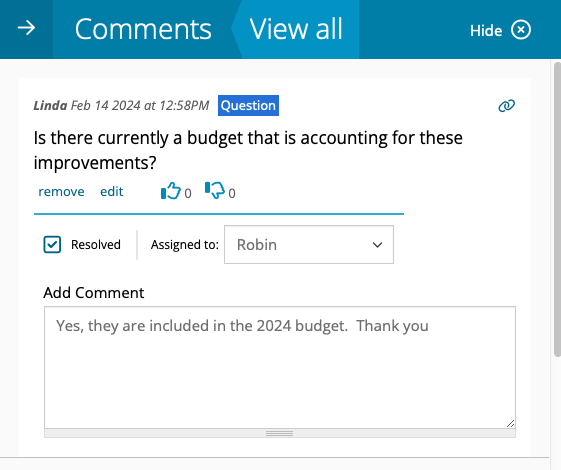Click the remove link
The height and width of the screenshot is (470, 561).
click(x=61, y=192)
